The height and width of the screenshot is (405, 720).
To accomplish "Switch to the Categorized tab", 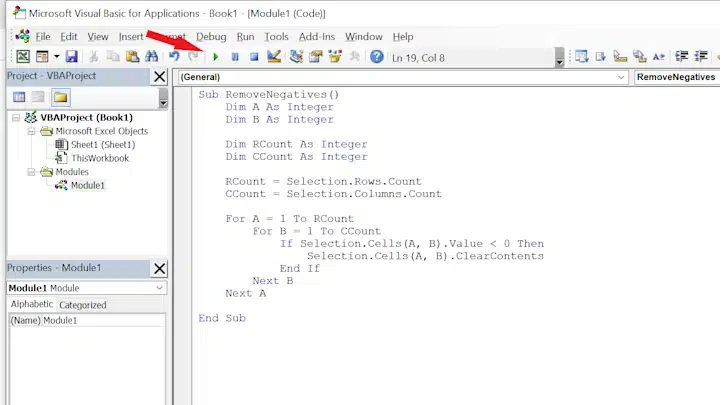I will point(83,305).
